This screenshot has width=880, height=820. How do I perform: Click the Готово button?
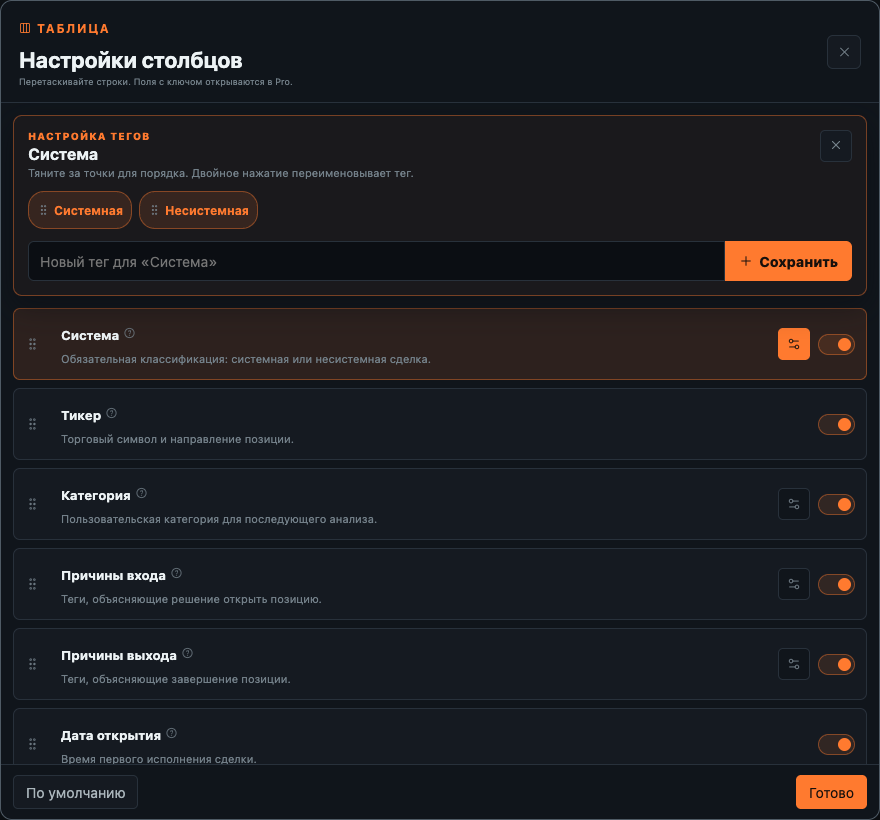point(831,792)
